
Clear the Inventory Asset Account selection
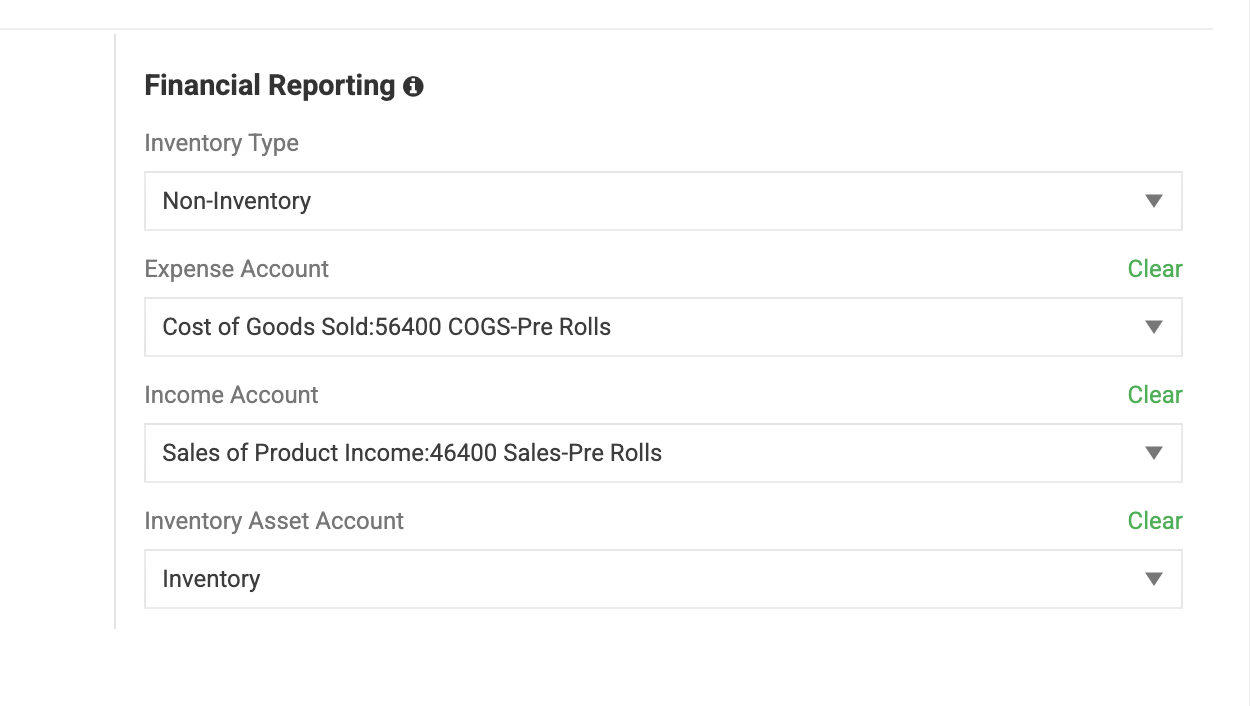[1154, 521]
